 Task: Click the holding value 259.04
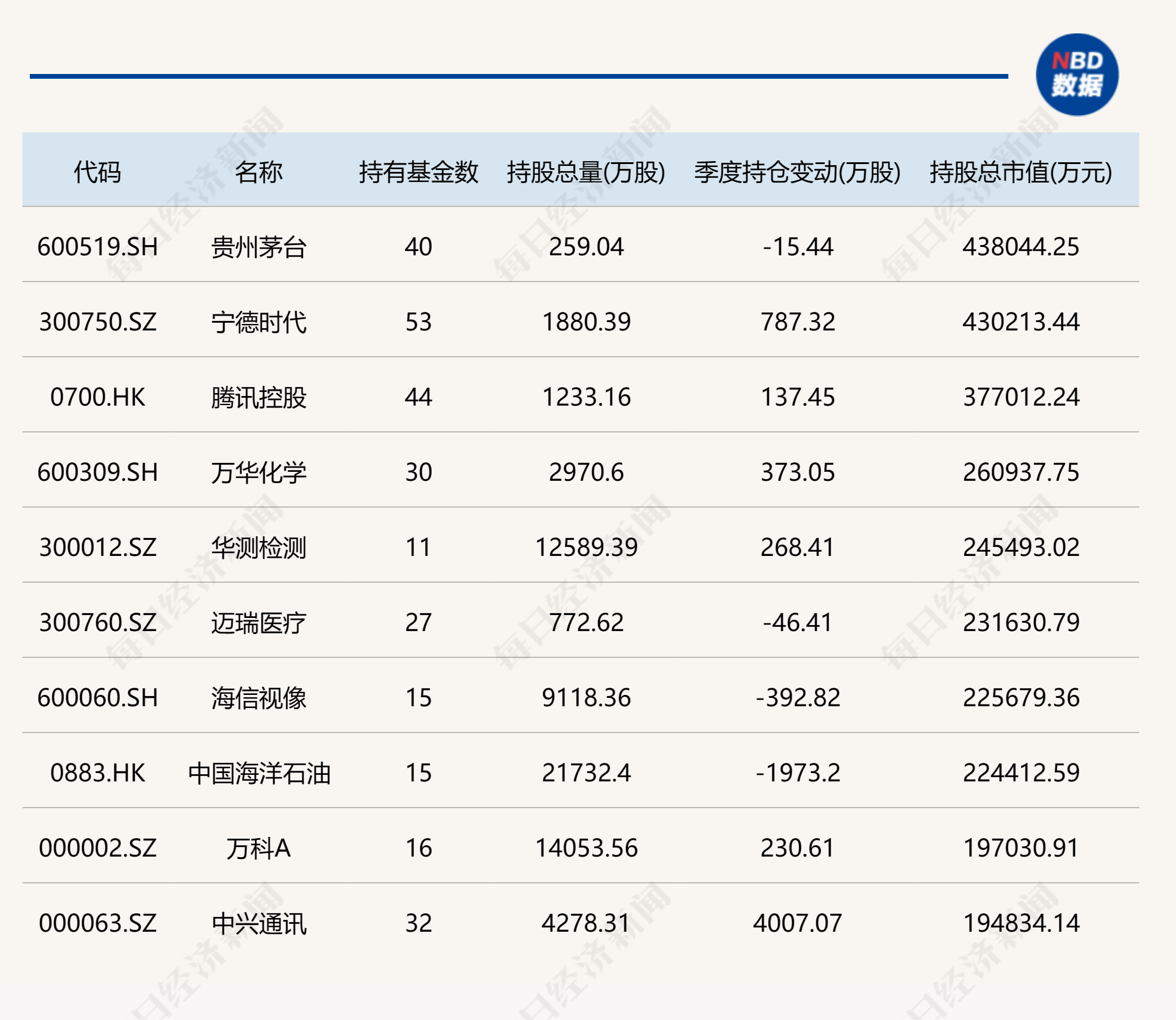(586, 247)
